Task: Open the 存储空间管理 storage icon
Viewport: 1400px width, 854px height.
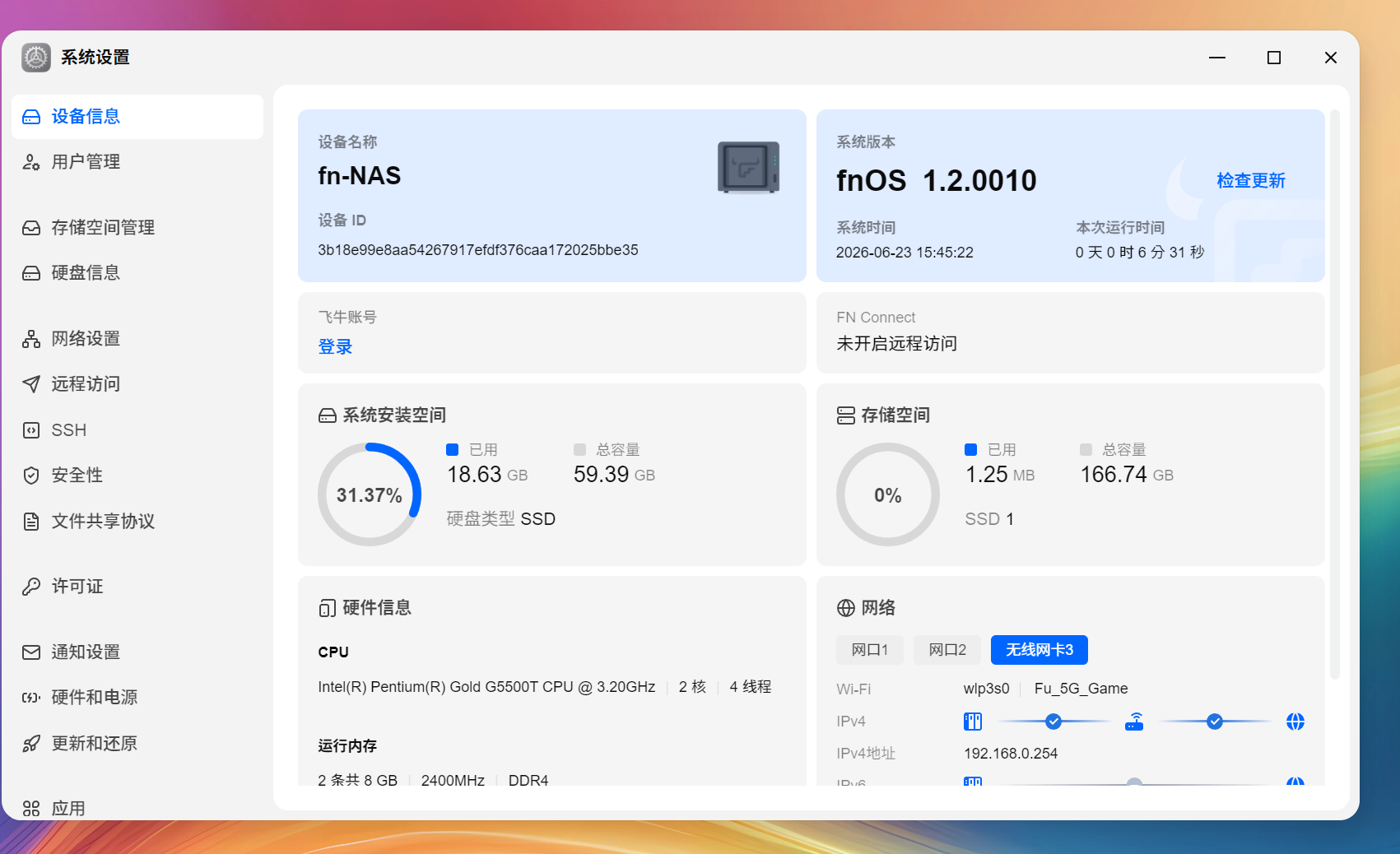Action: [x=31, y=228]
